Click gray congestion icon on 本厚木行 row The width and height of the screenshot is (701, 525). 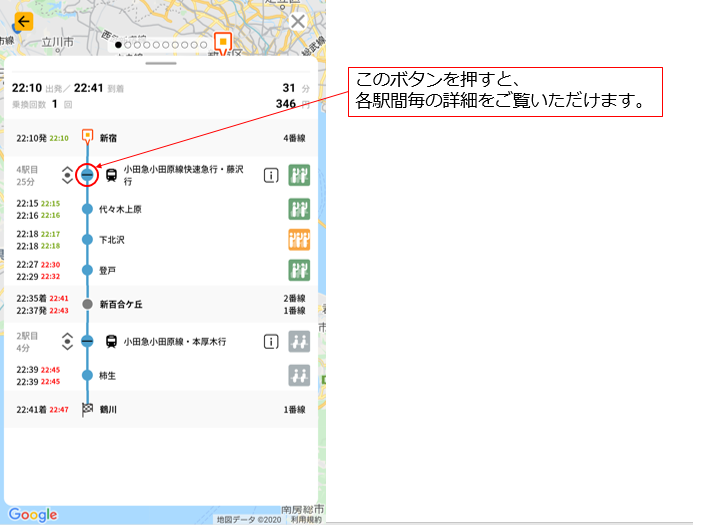299,342
